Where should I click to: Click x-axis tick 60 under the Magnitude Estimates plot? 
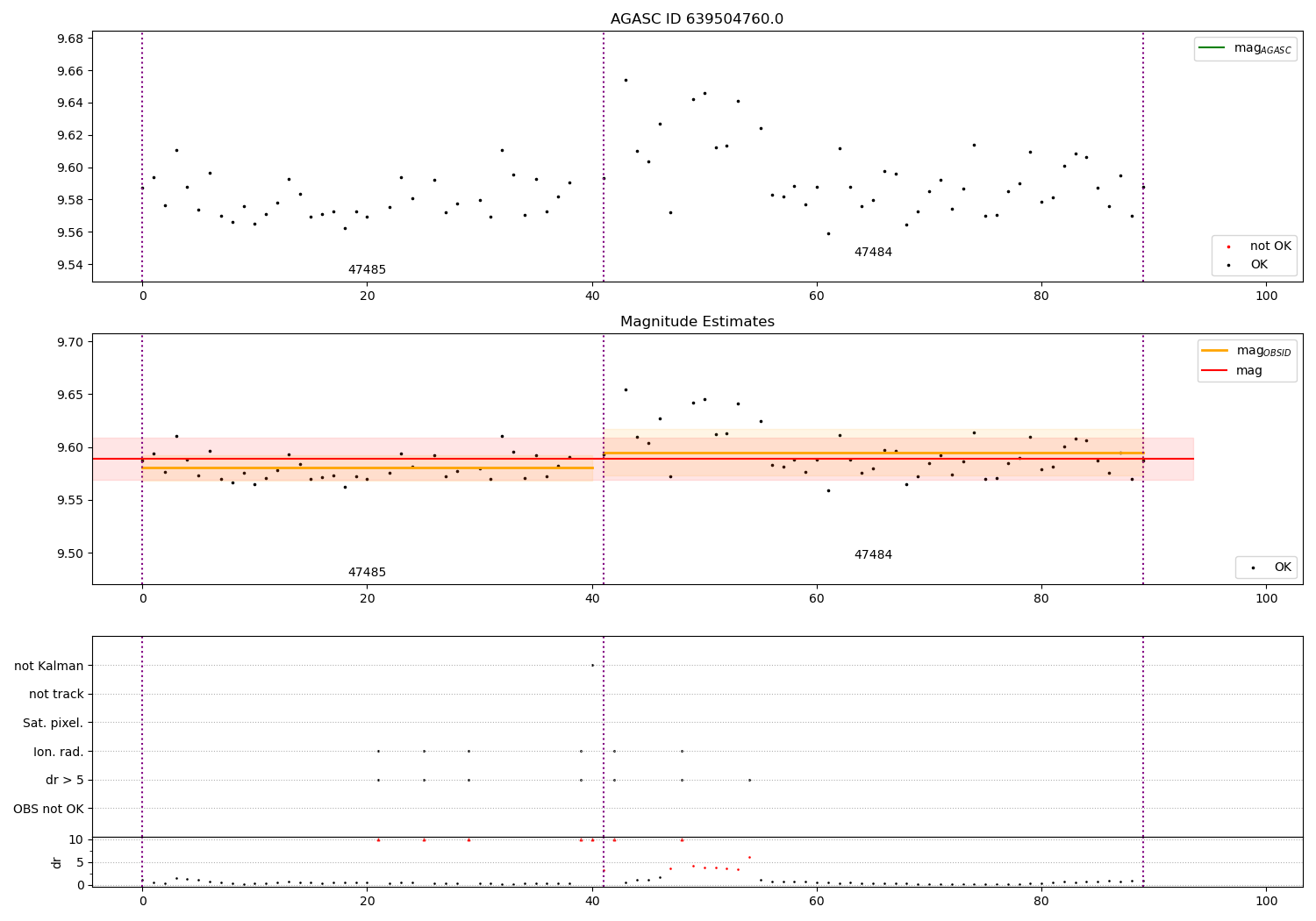tap(817, 598)
